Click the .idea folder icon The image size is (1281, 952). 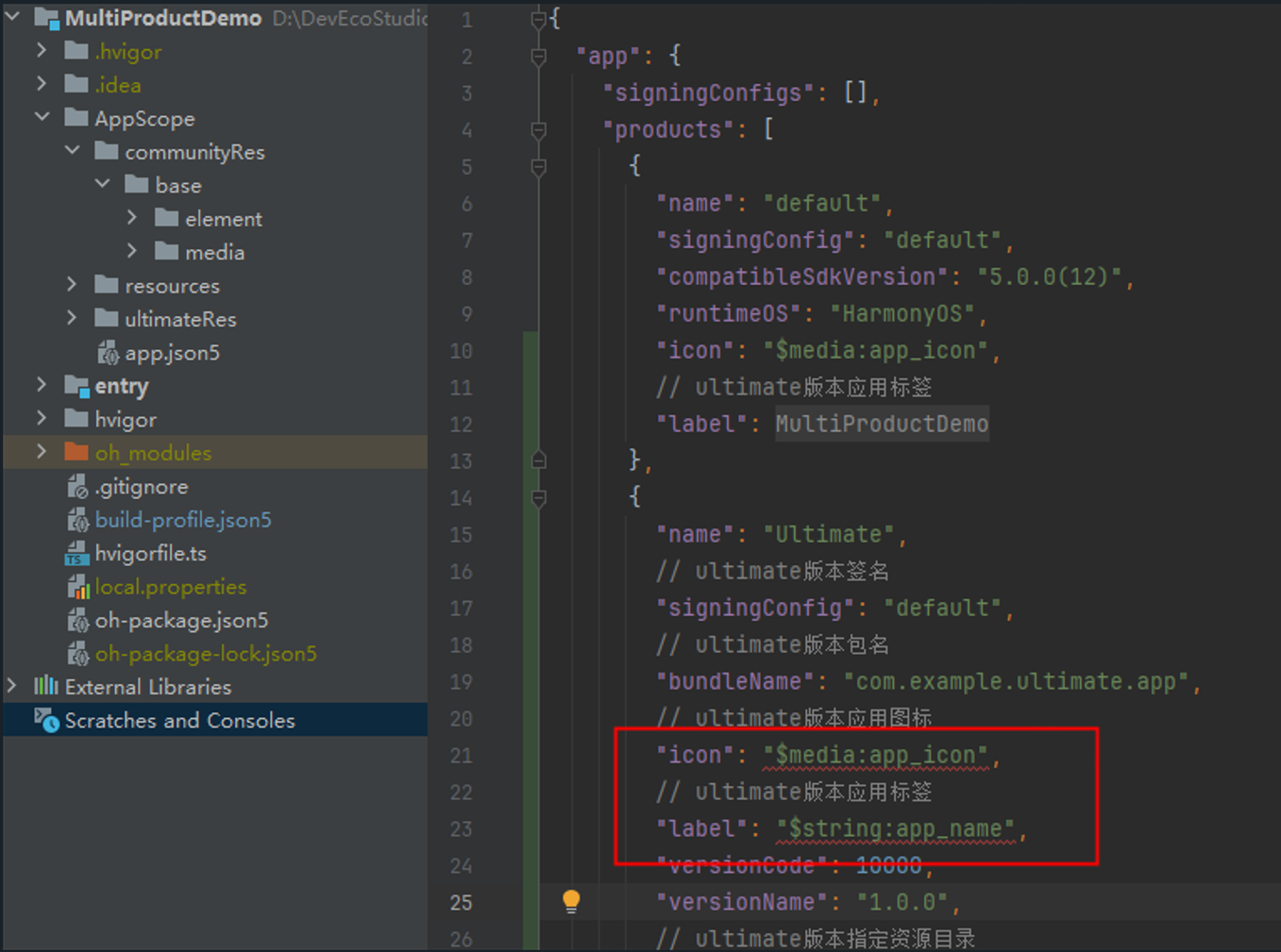coord(76,84)
